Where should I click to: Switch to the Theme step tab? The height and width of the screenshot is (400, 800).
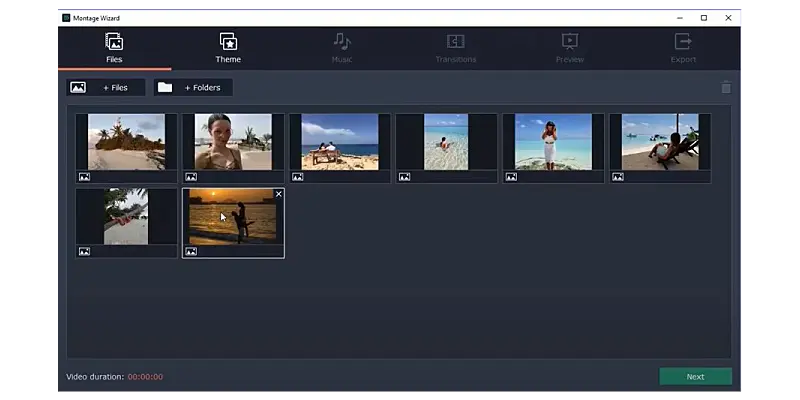(x=228, y=48)
